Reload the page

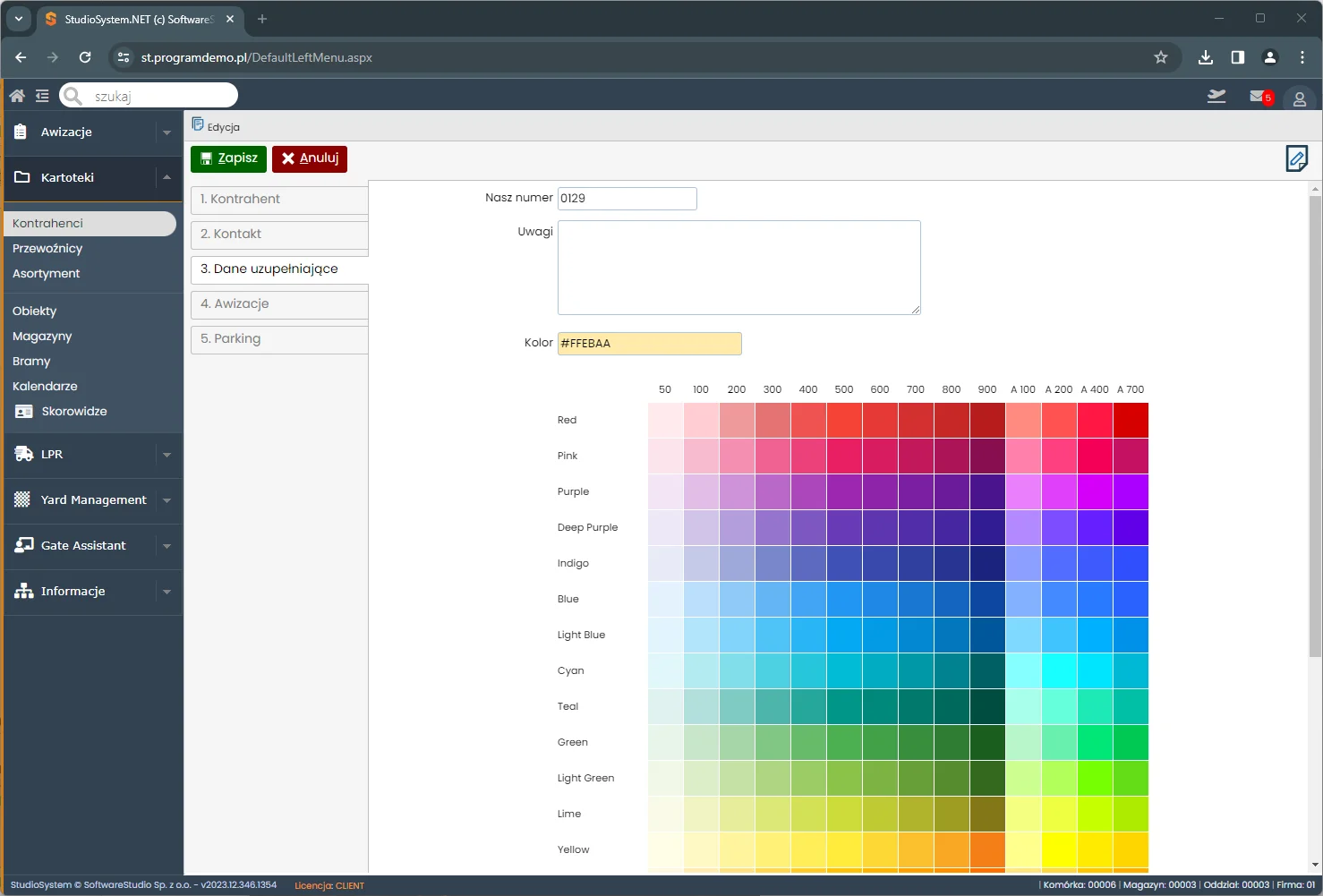click(85, 57)
